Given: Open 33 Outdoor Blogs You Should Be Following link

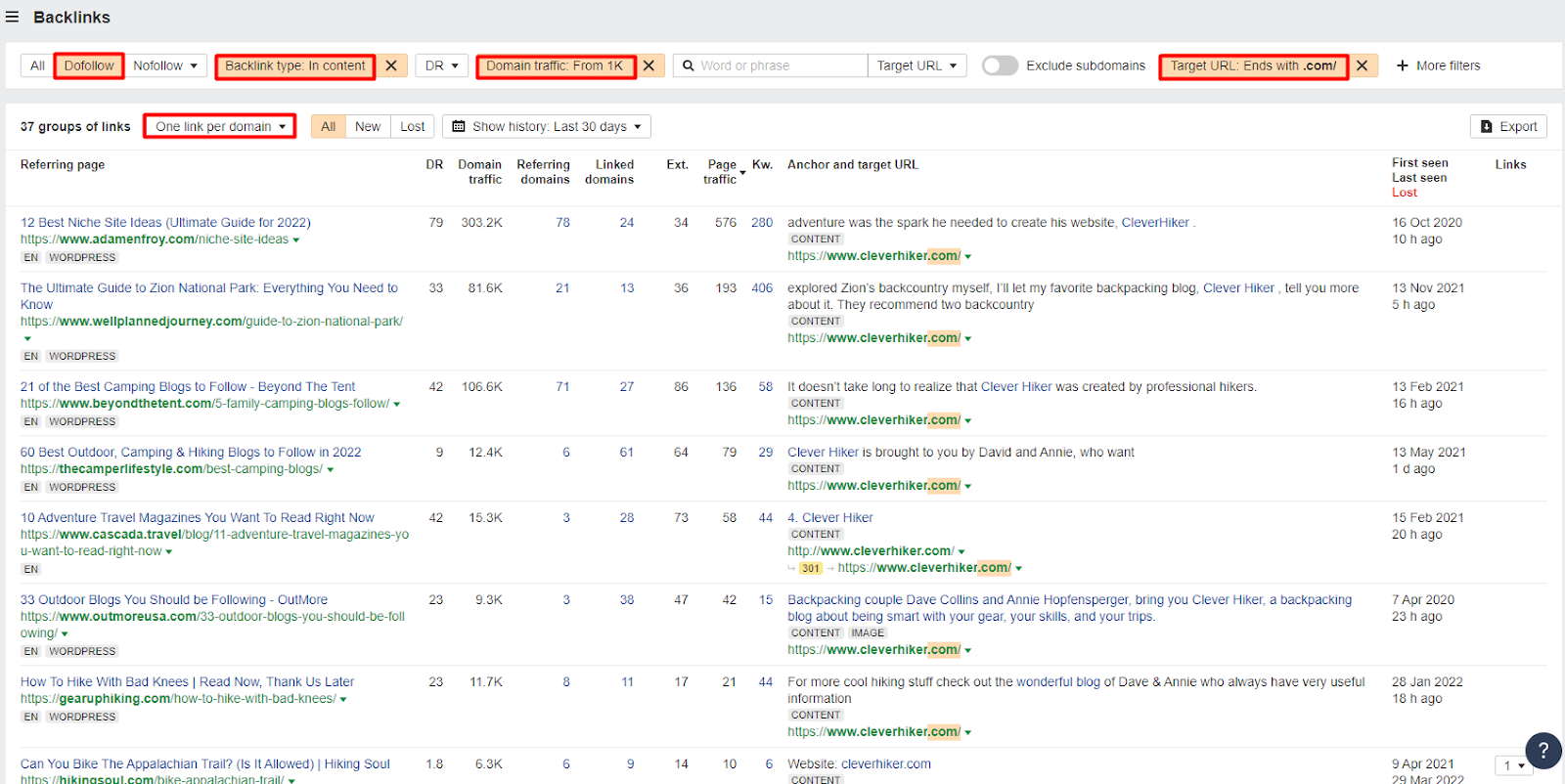Looking at the screenshot, I should pyautogui.click(x=174, y=599).
